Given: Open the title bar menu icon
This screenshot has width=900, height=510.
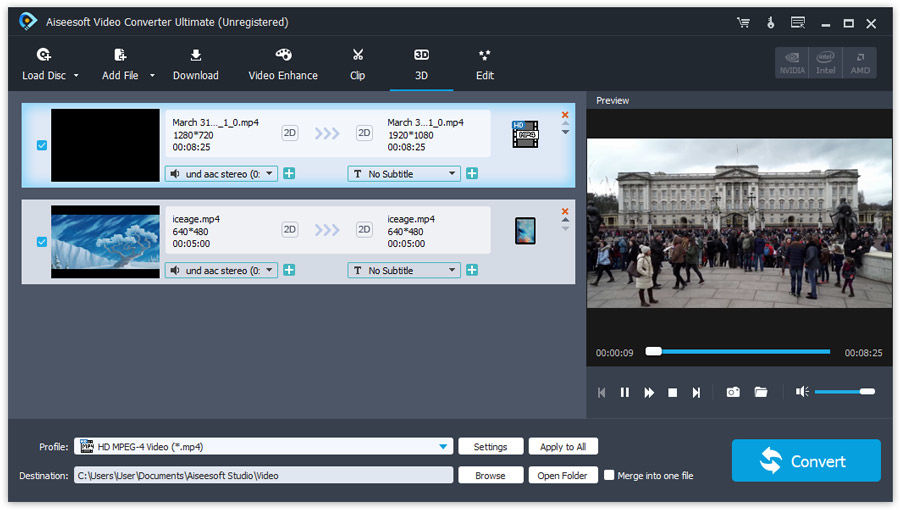Looking at the screenshot, I should pos(798,23).
